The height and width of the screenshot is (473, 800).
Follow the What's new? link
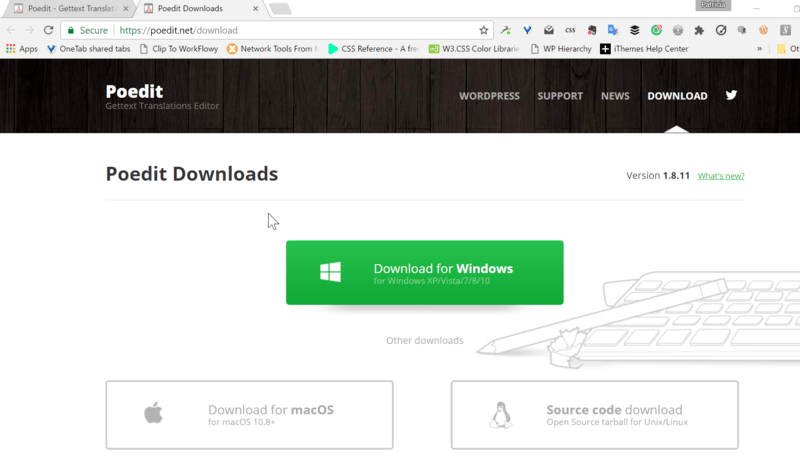[x=720, y=176]
